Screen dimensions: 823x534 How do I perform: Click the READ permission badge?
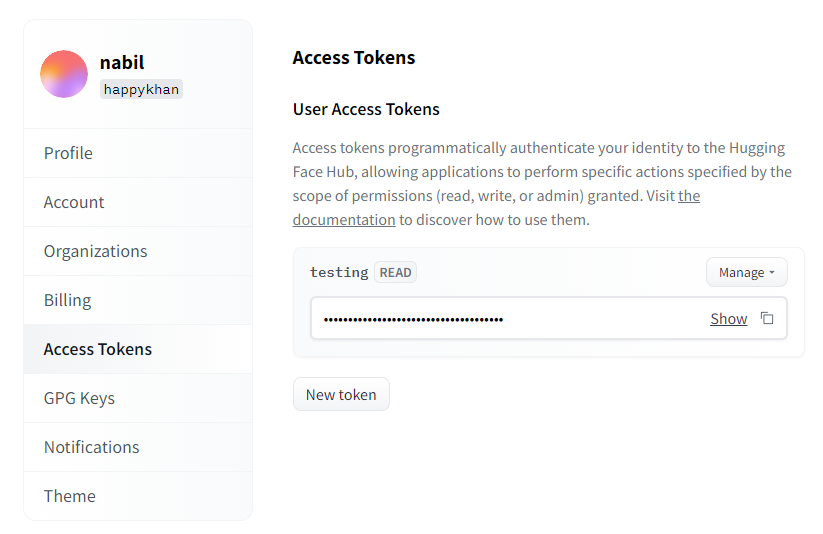tap(395, 272)
